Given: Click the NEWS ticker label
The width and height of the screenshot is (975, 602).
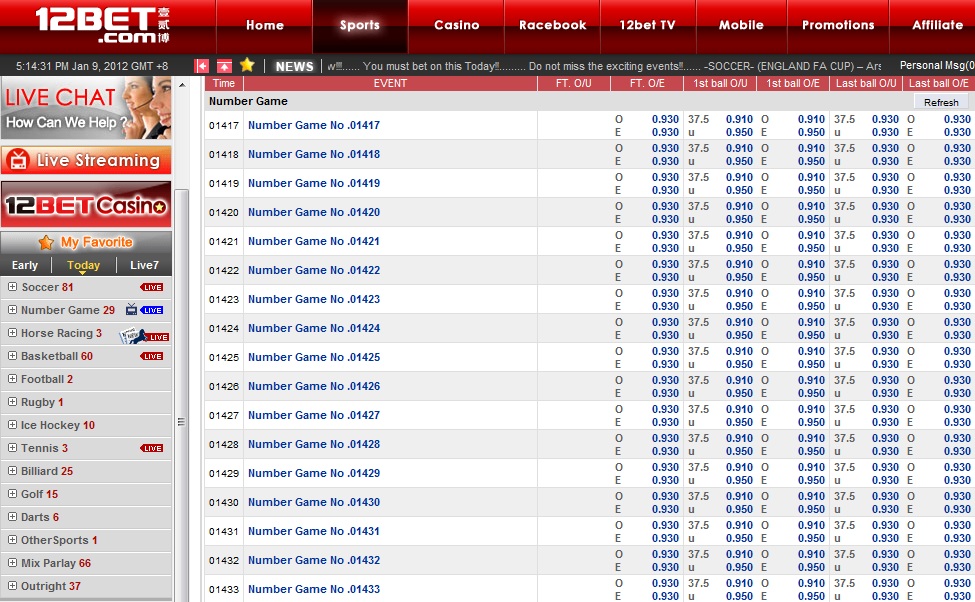Looking at the screenshot, I should coord(294,66).
